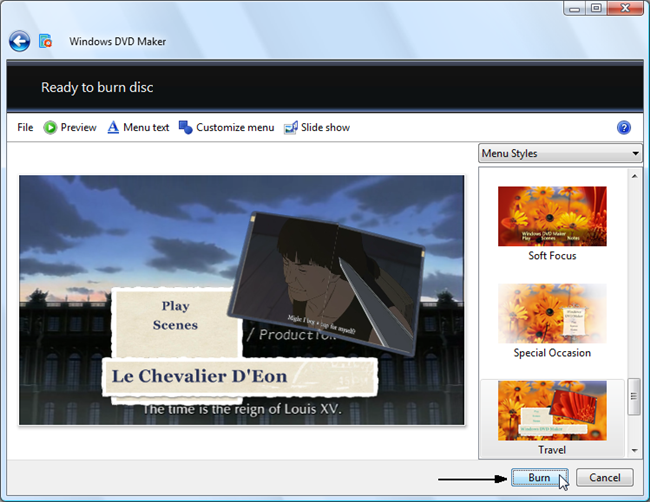
Task: Click the blue back arrow button
Action: (19, 41)
